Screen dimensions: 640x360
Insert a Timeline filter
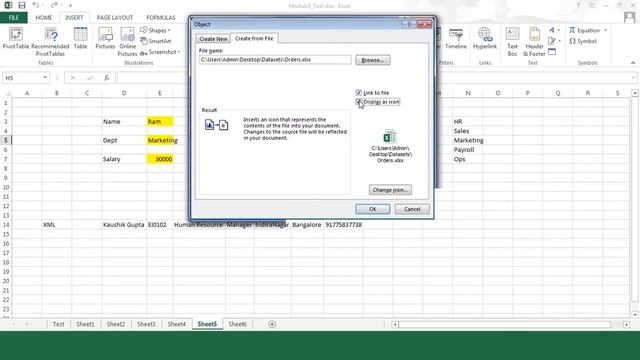click(456, 38)
